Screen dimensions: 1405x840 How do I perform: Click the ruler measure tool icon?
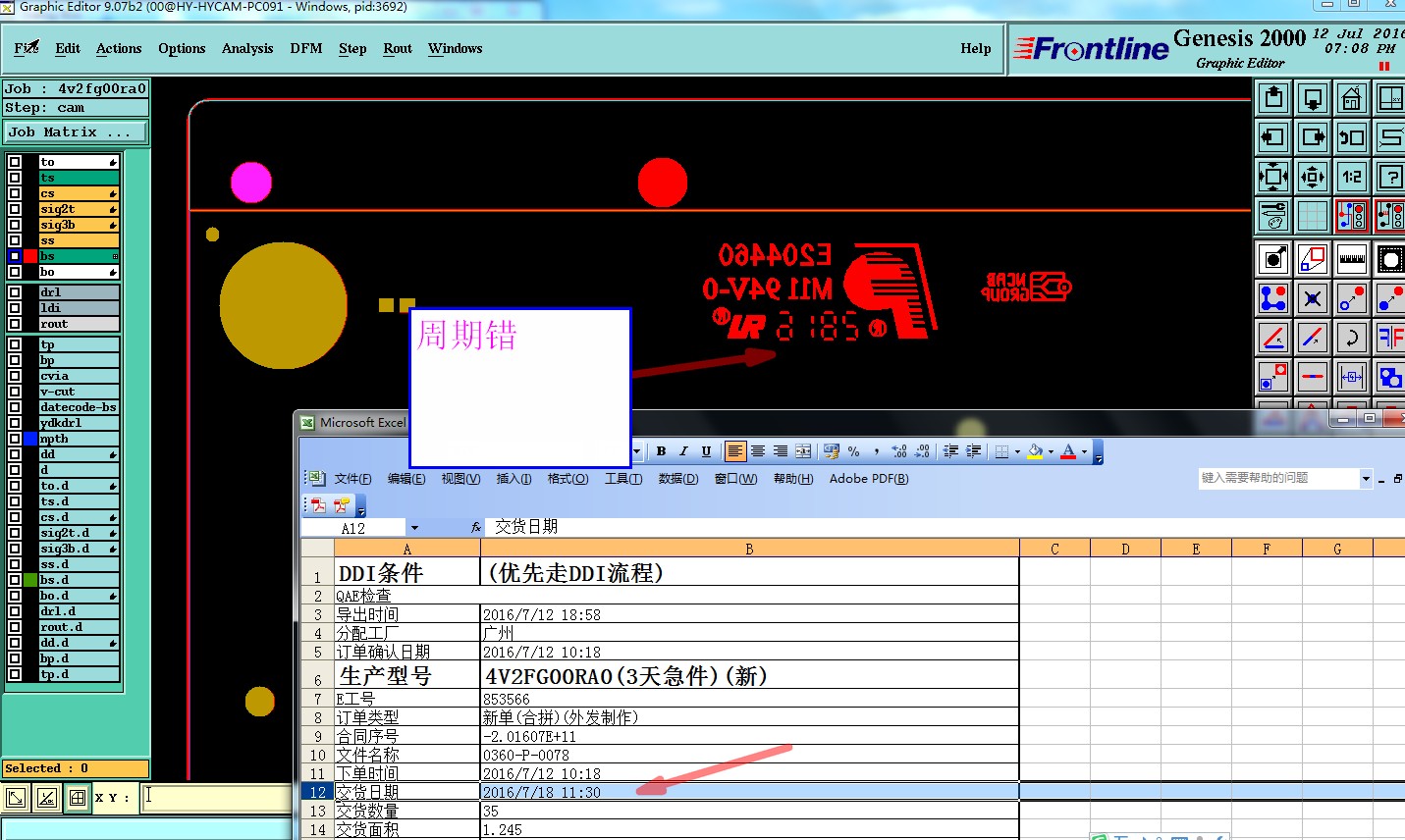[1352, 259]
